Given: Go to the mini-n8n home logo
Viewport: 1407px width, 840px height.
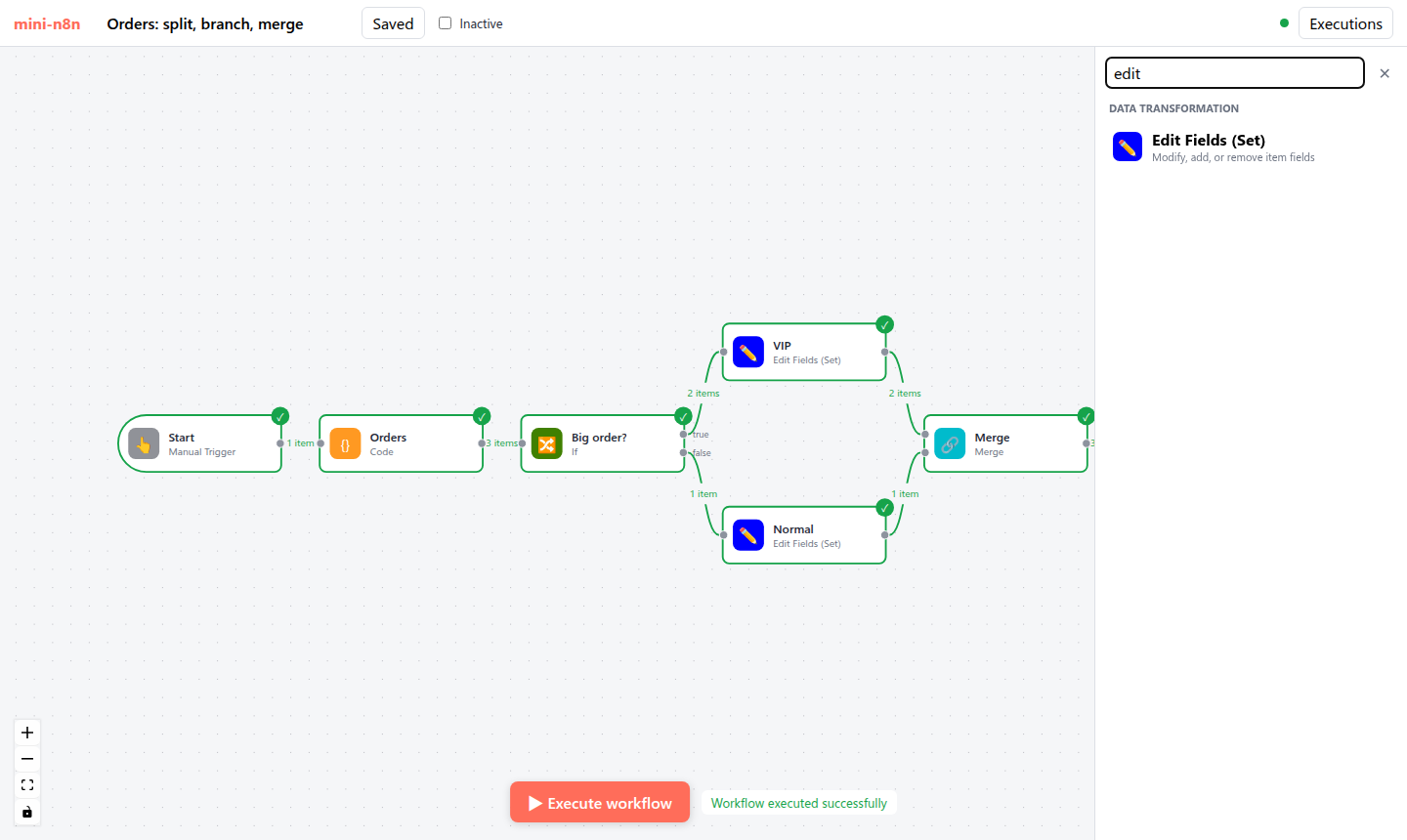Looking at the screenshot, I should [x=47, y=23].
